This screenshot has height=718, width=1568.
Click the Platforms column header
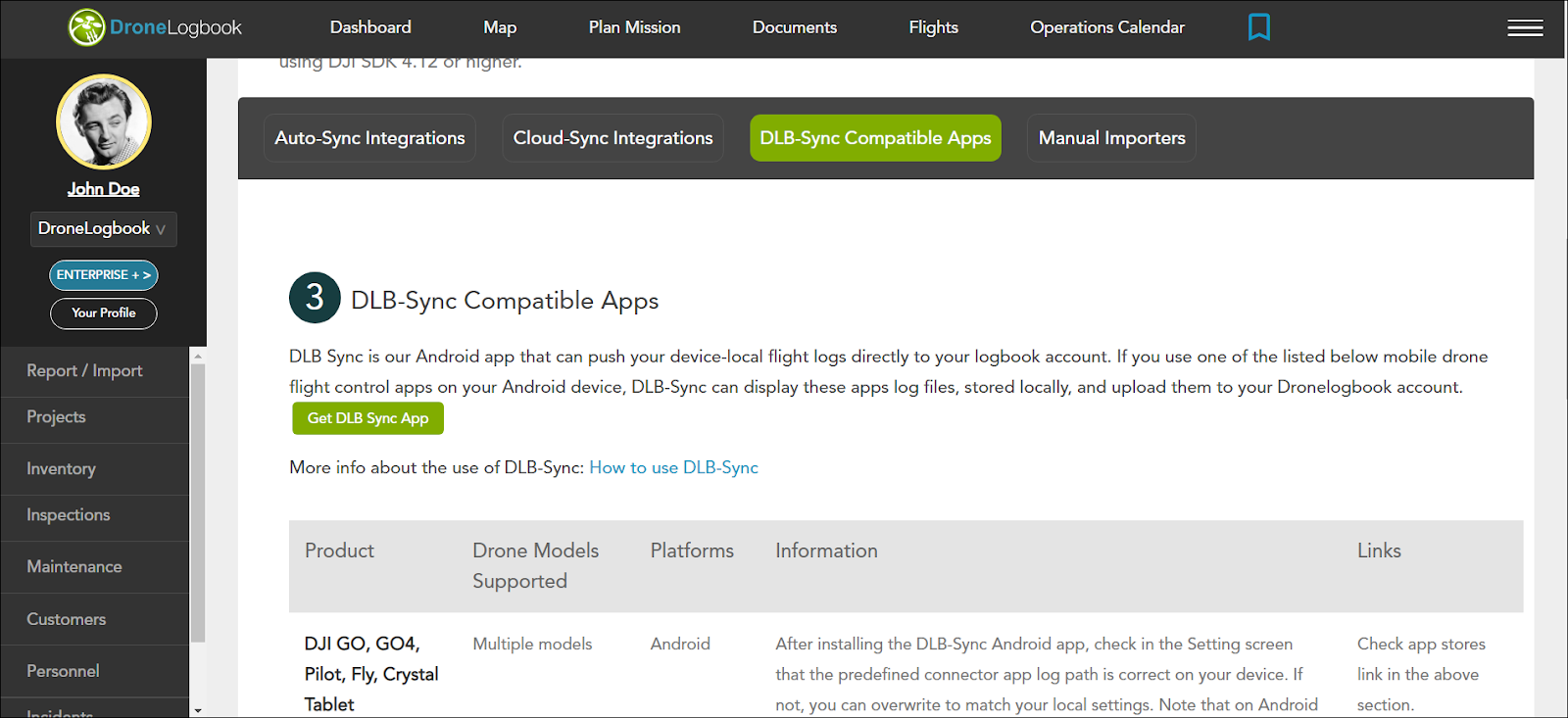pos(692,550)
